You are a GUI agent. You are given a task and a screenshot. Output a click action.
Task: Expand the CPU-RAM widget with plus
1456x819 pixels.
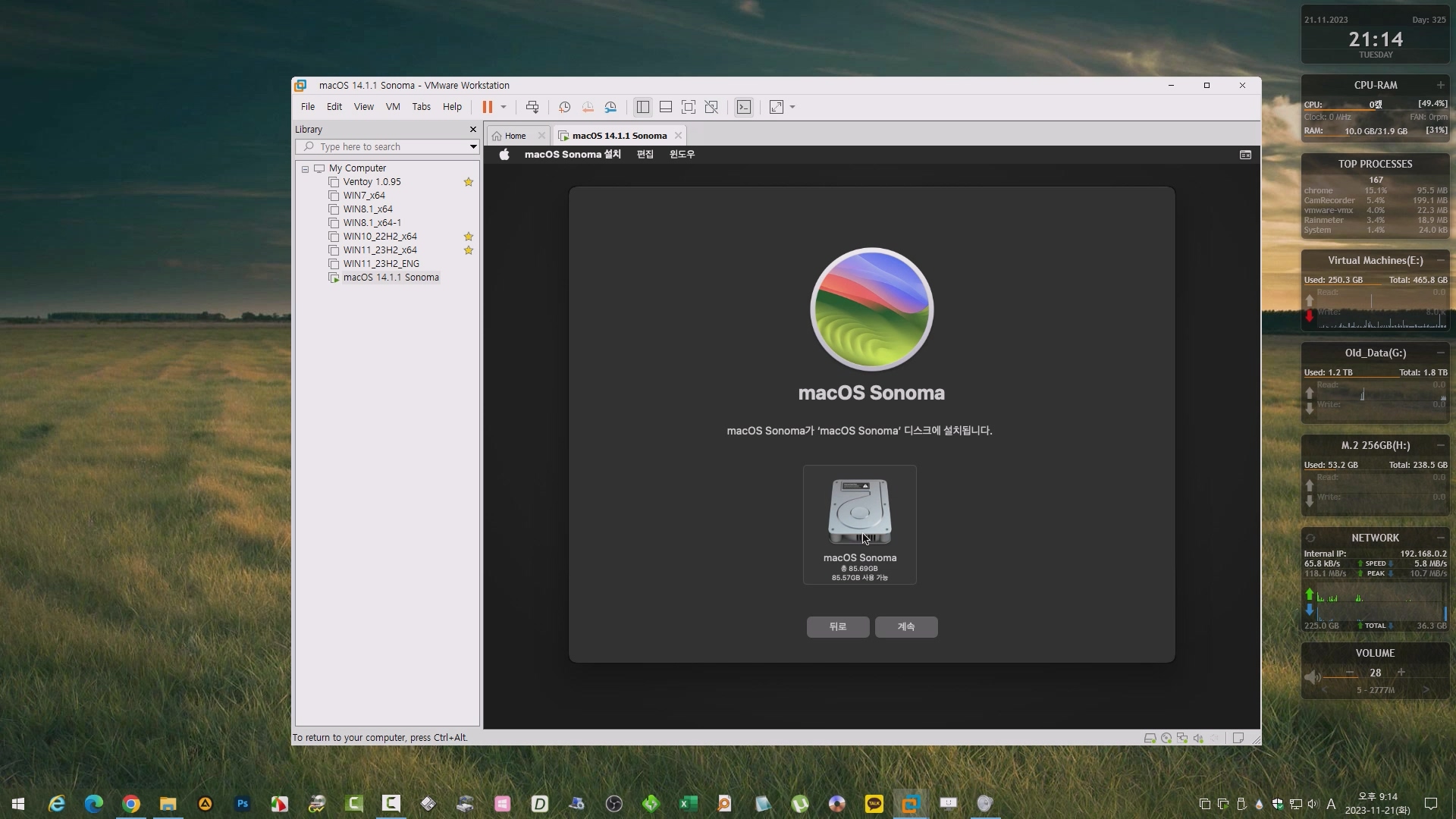click(x=1440, y=85)
